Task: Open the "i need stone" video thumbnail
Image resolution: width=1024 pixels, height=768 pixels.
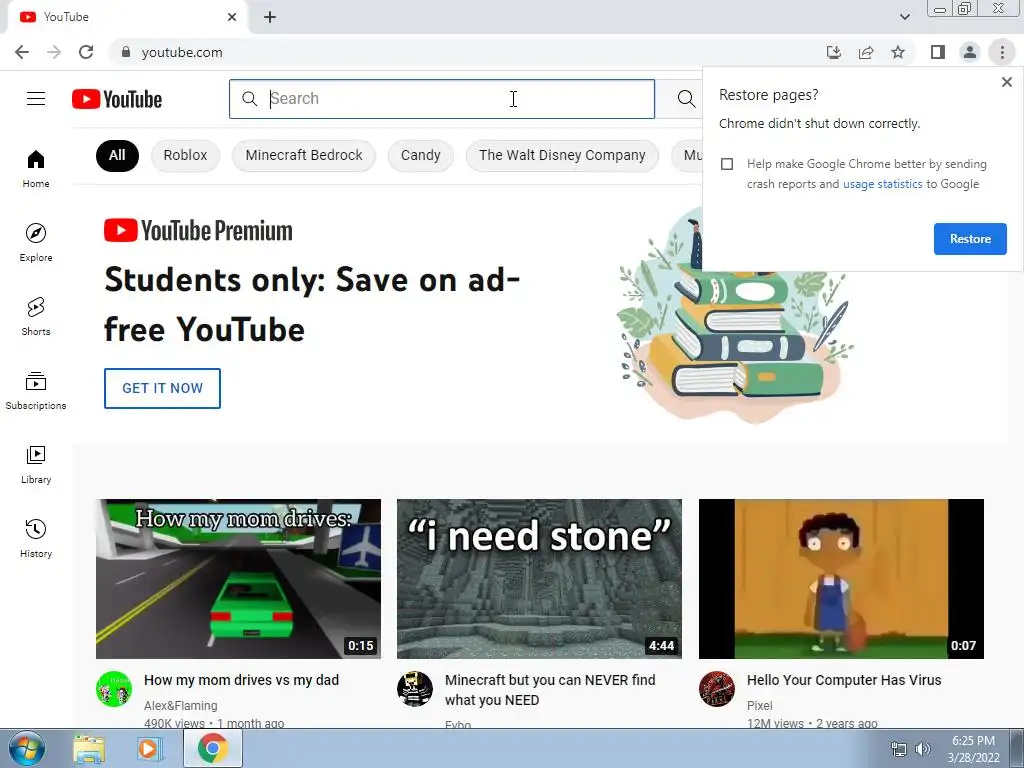Action: [539, 579]
